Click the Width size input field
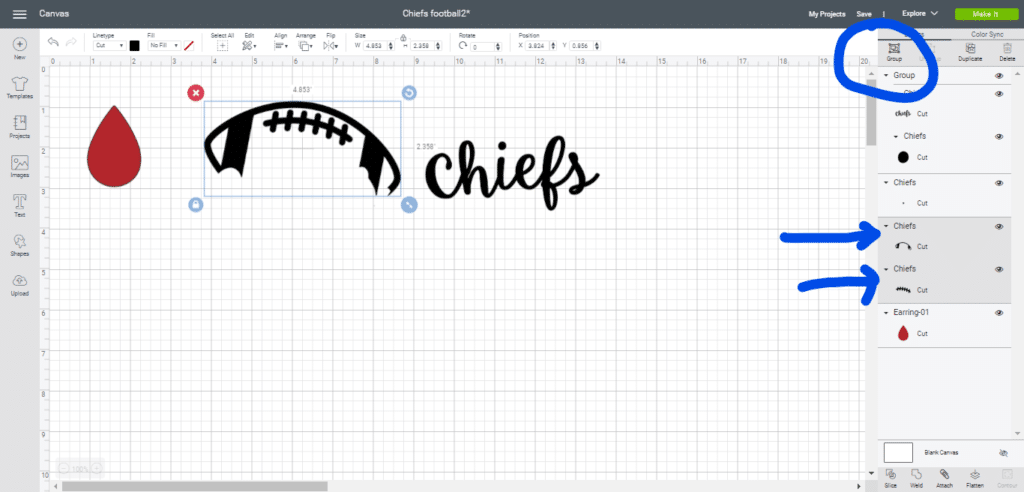The height and width of the screenshot is (492, 1024). 375,46
